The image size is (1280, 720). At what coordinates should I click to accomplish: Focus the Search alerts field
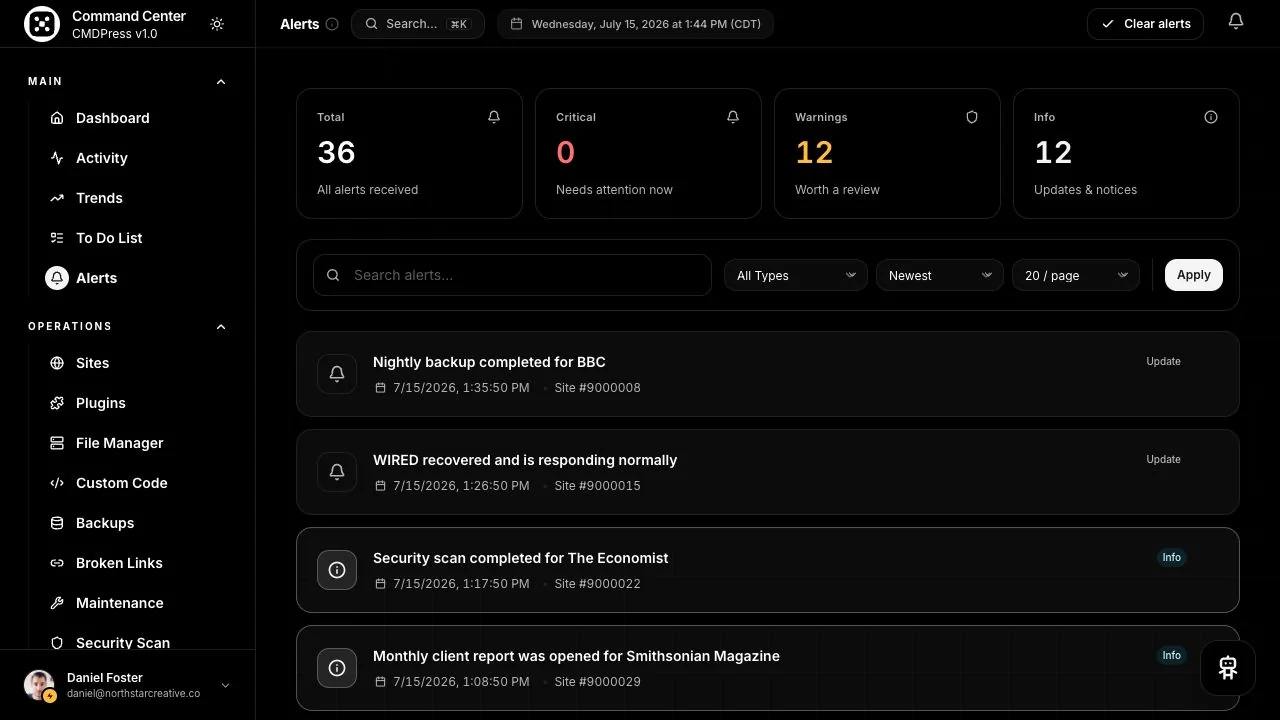click(x=512, y=275)
